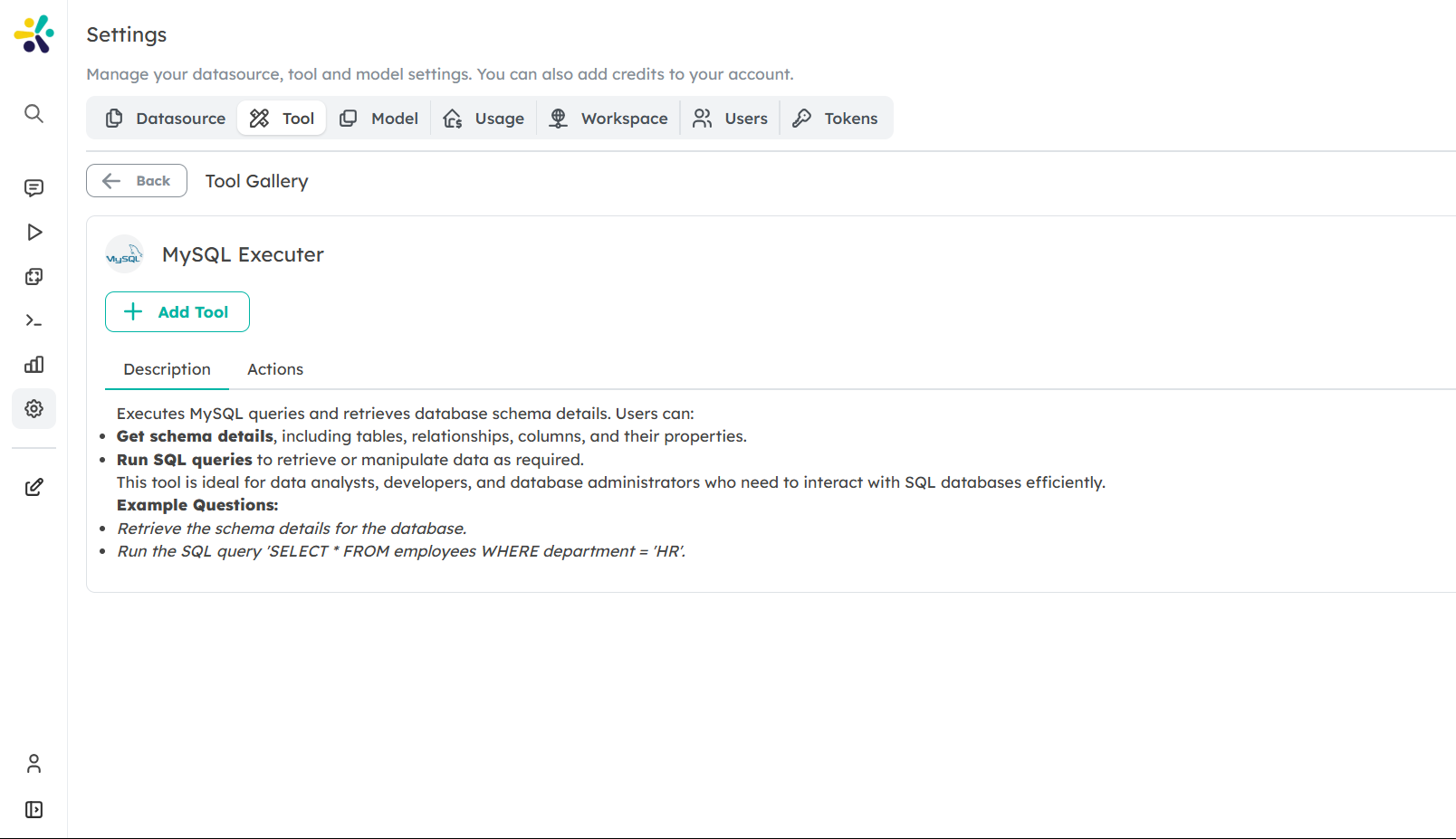Click the Add Tool button
This screenshot has width=1456, height=839.
[177, 311]
